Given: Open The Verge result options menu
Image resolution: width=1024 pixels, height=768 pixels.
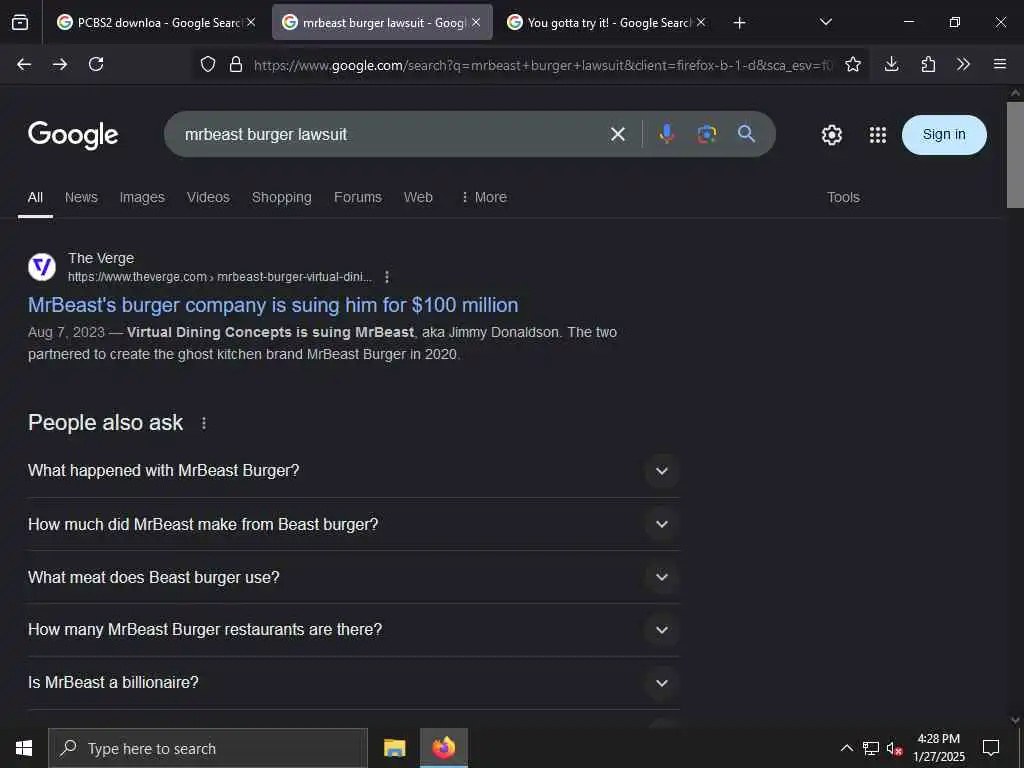Looking at the screenshot, I should [x=387, y=277].
